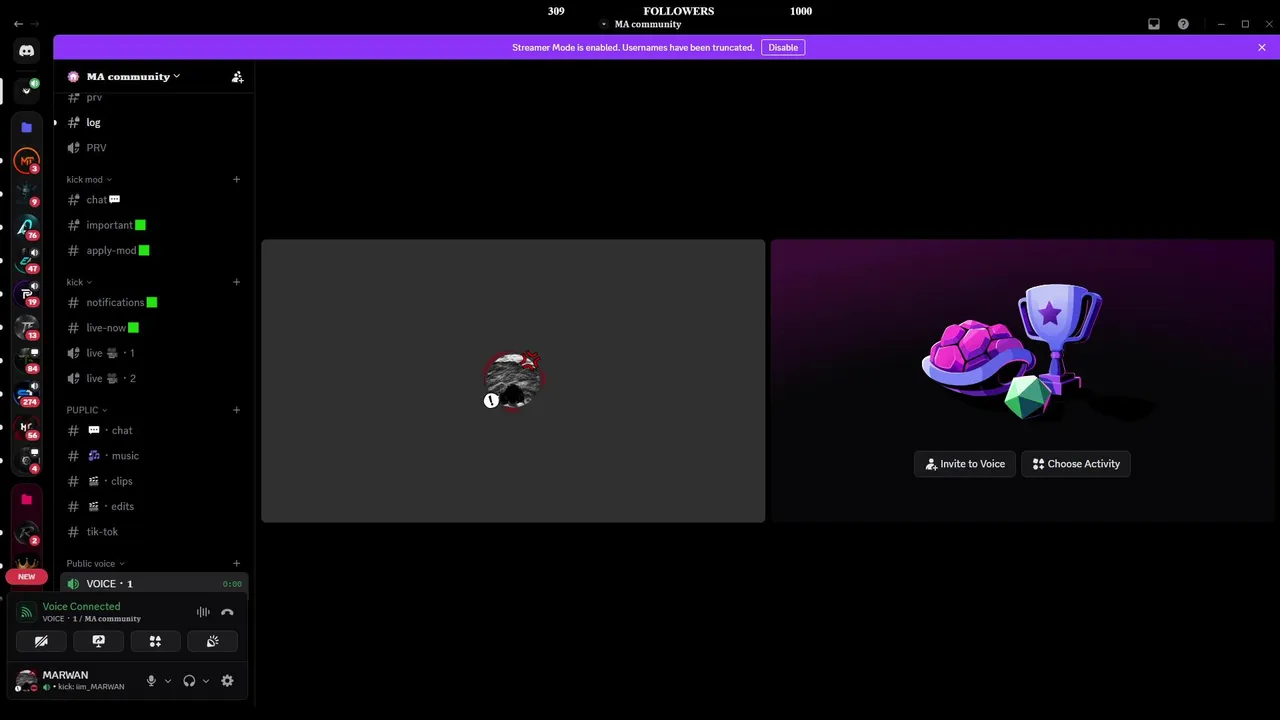Image resolution: width=1280 pixels, height=720 pixels.
Task: Open the blue server folder
Action: click(x=27, y=127)
